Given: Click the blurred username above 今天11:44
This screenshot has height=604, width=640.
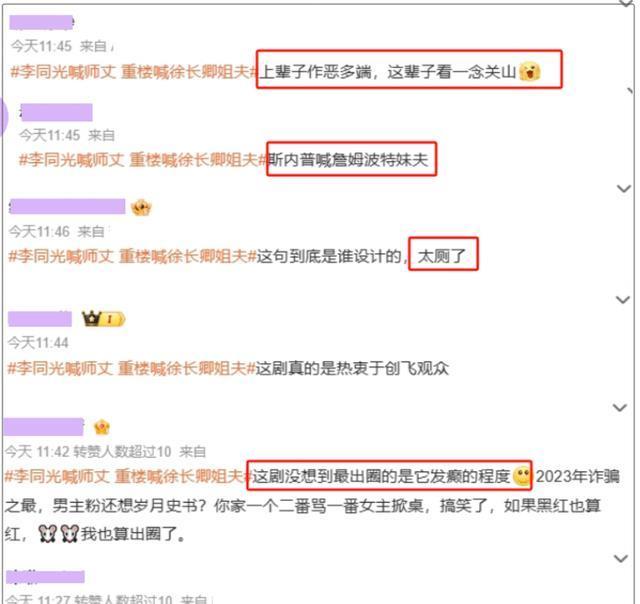Looking at the screenshot, I should tap(40, 319).
